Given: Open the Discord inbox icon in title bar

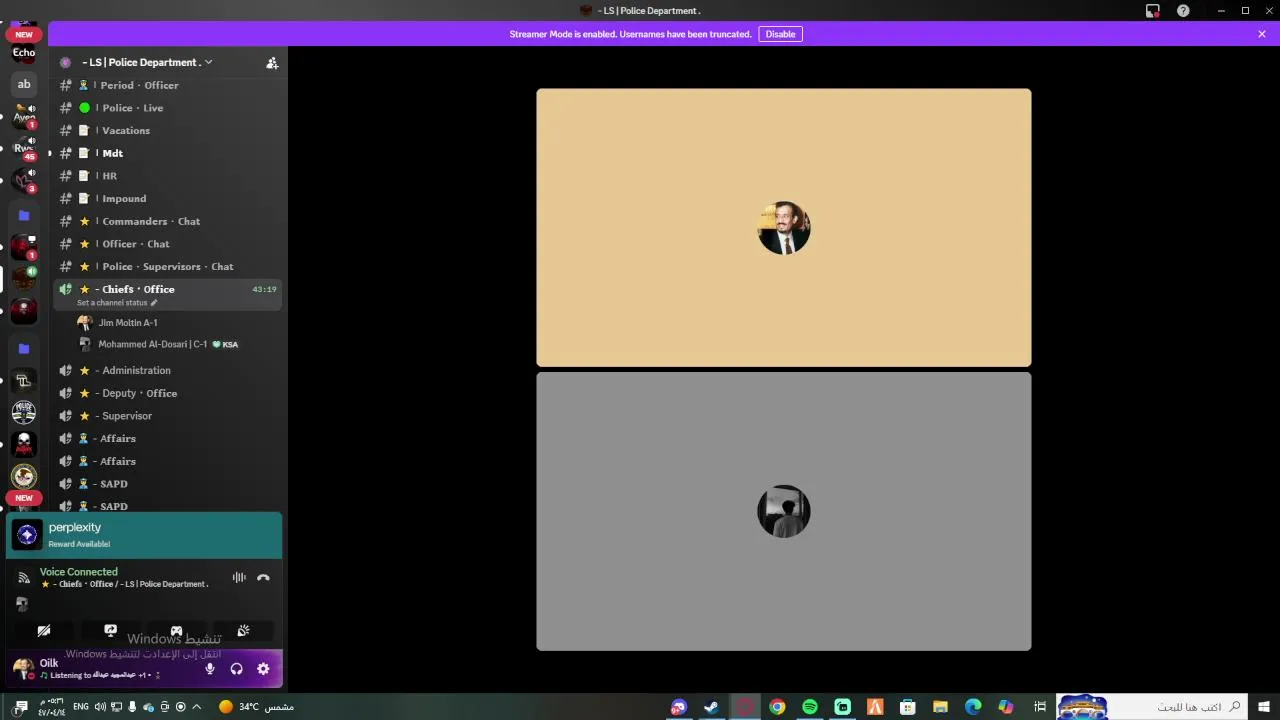Looking at the screenshot, I should tap(1153, 11).
